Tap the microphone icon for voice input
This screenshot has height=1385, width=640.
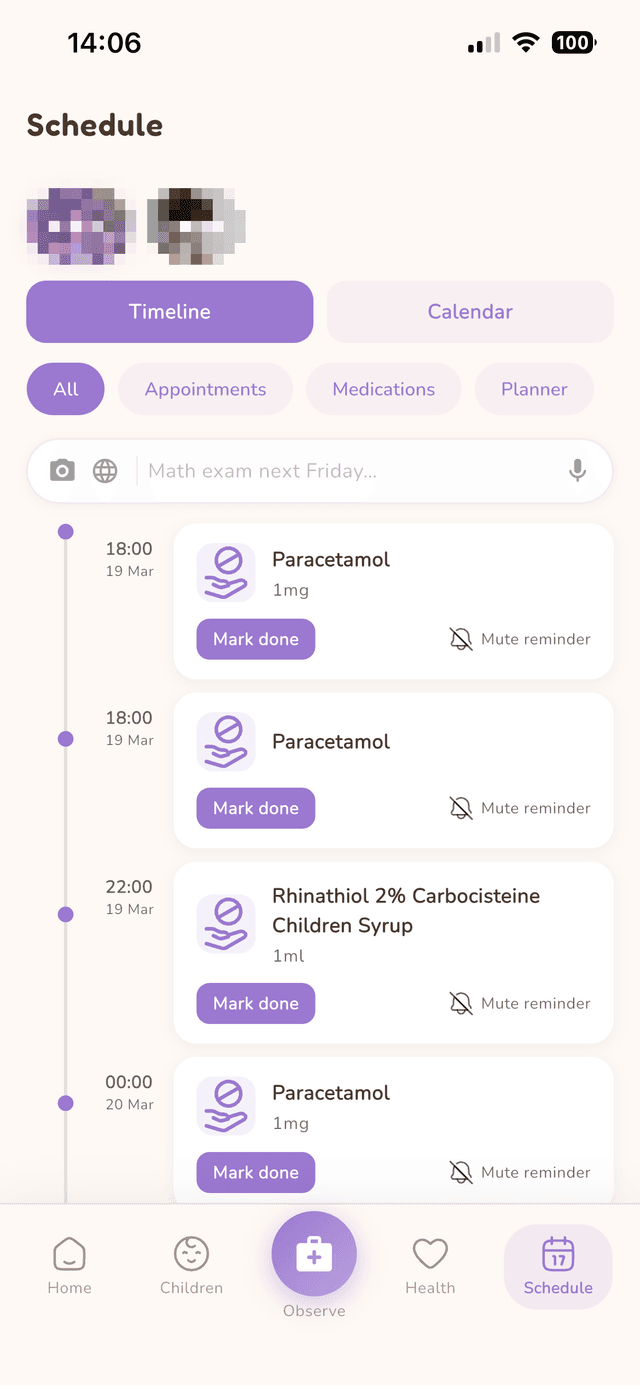pos(577,470)
